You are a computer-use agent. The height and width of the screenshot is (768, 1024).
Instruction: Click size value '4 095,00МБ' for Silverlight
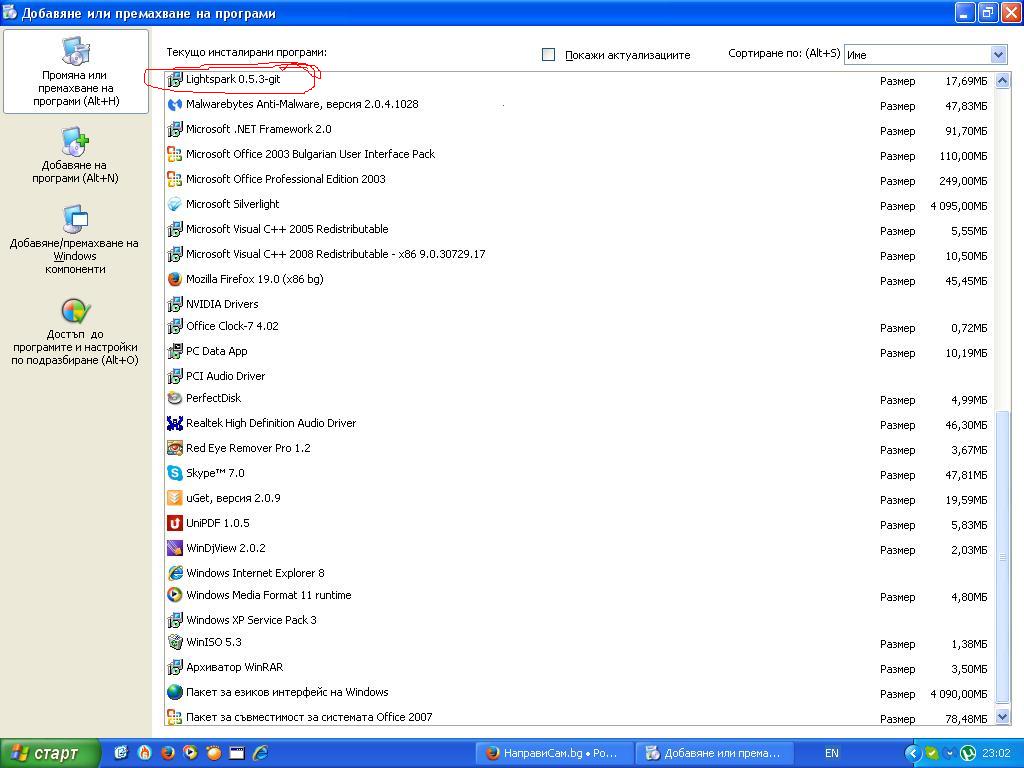pyautogui.click(x=959, y=206)
